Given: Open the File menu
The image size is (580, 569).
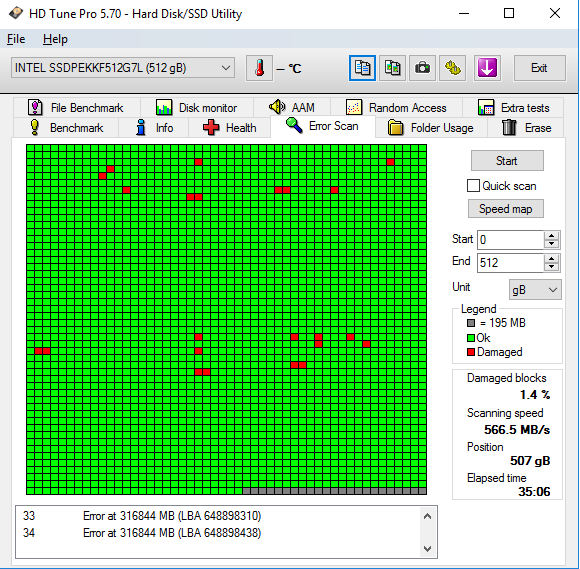Looking at the screenshot, I should (x=16, y=39).
